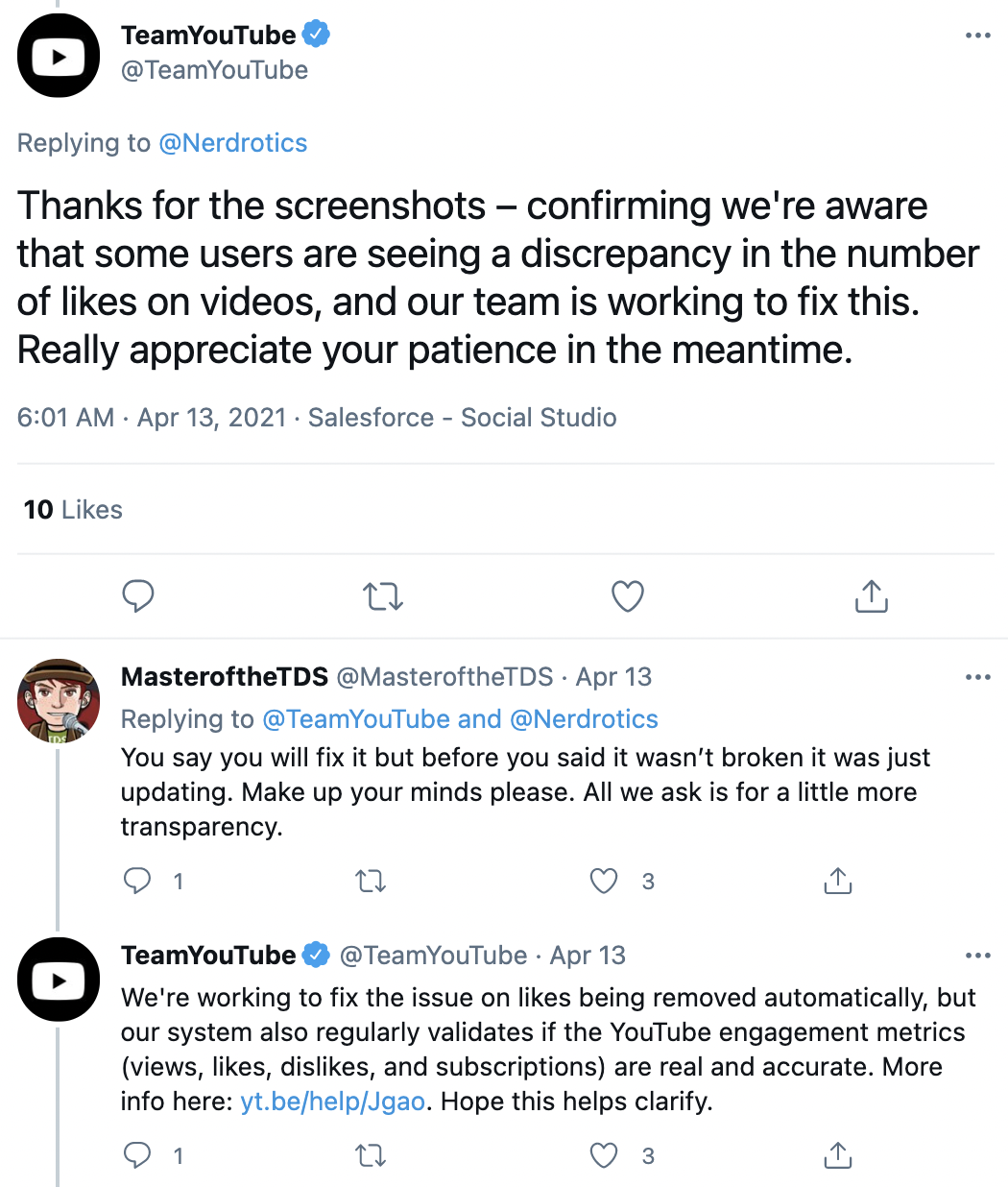Screen dimensions: 1008x1187
Task: Share TeamYouTube's bottom reply
Action: point(838,1155)
